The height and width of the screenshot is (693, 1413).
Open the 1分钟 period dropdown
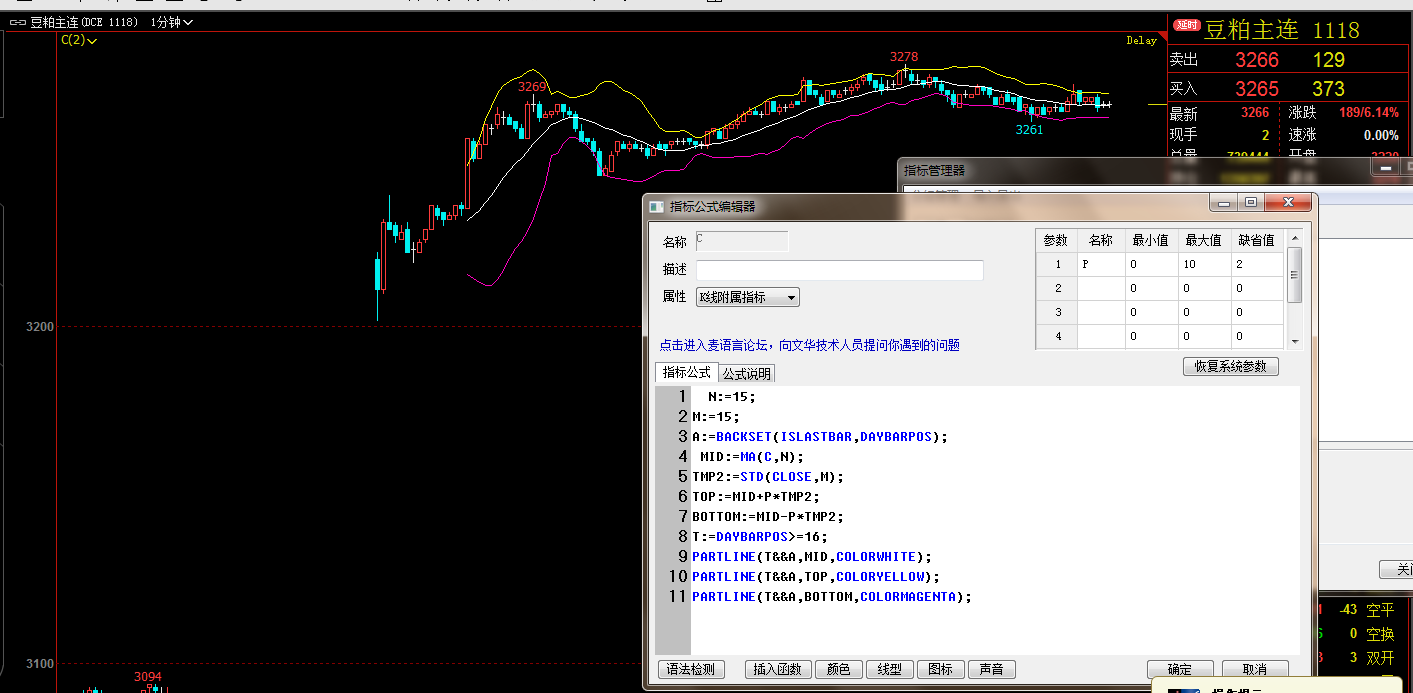171,21
